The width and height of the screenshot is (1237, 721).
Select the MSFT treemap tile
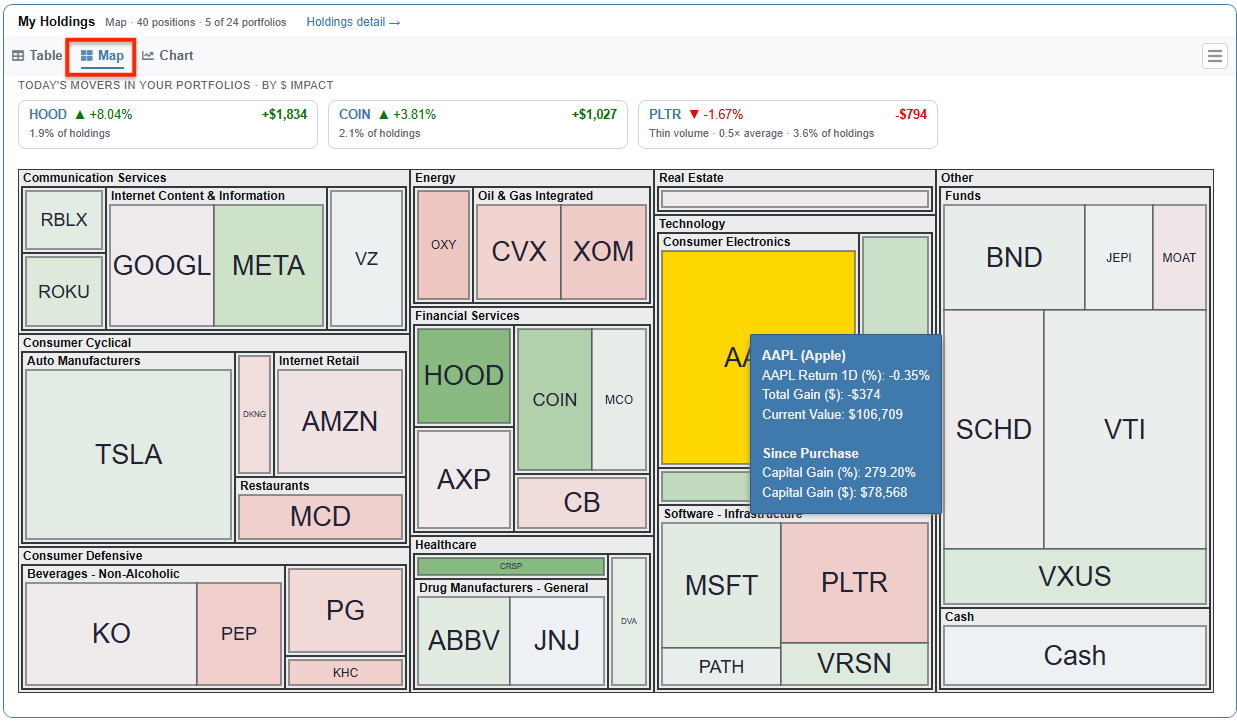point(721,585)
